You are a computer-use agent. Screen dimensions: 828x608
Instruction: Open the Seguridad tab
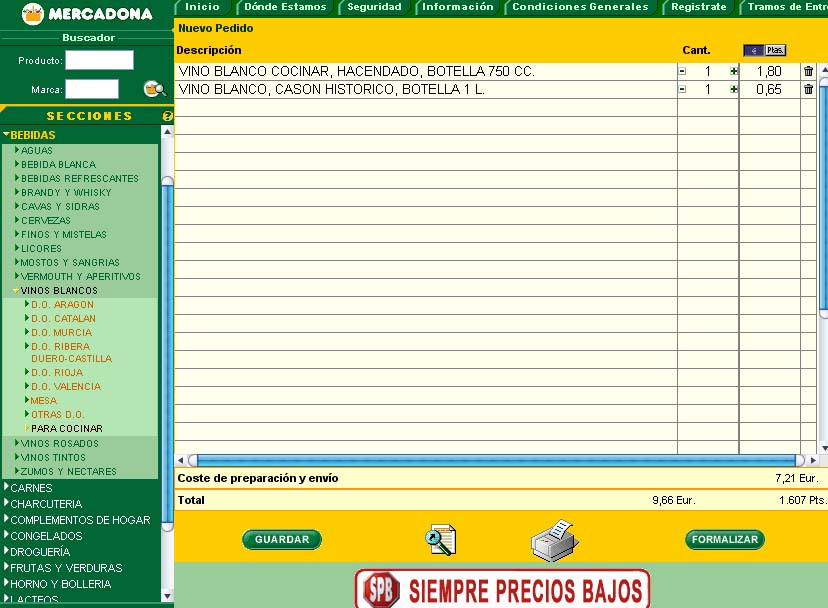374,7
